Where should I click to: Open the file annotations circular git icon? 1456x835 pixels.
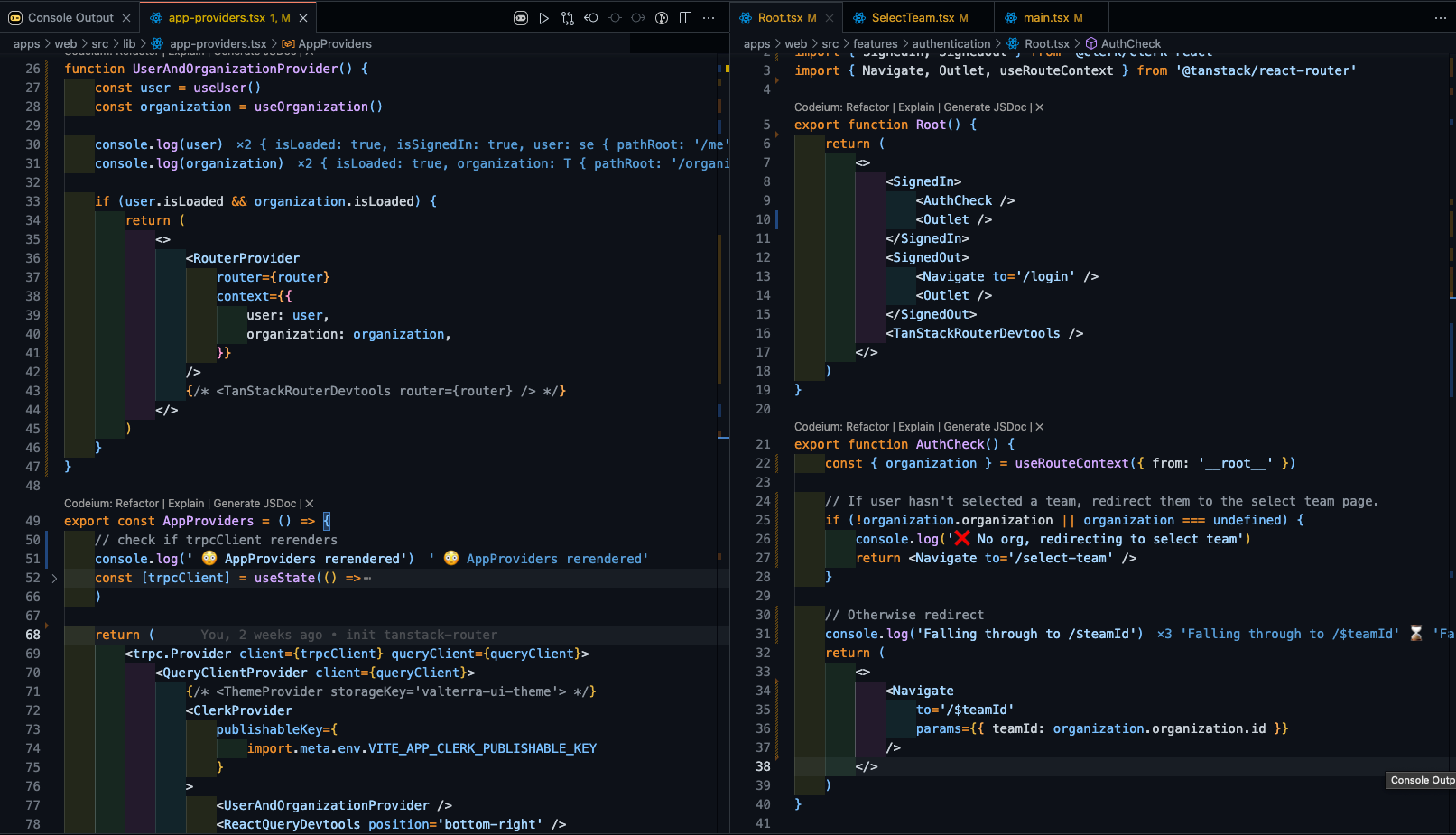coord(662,18)
